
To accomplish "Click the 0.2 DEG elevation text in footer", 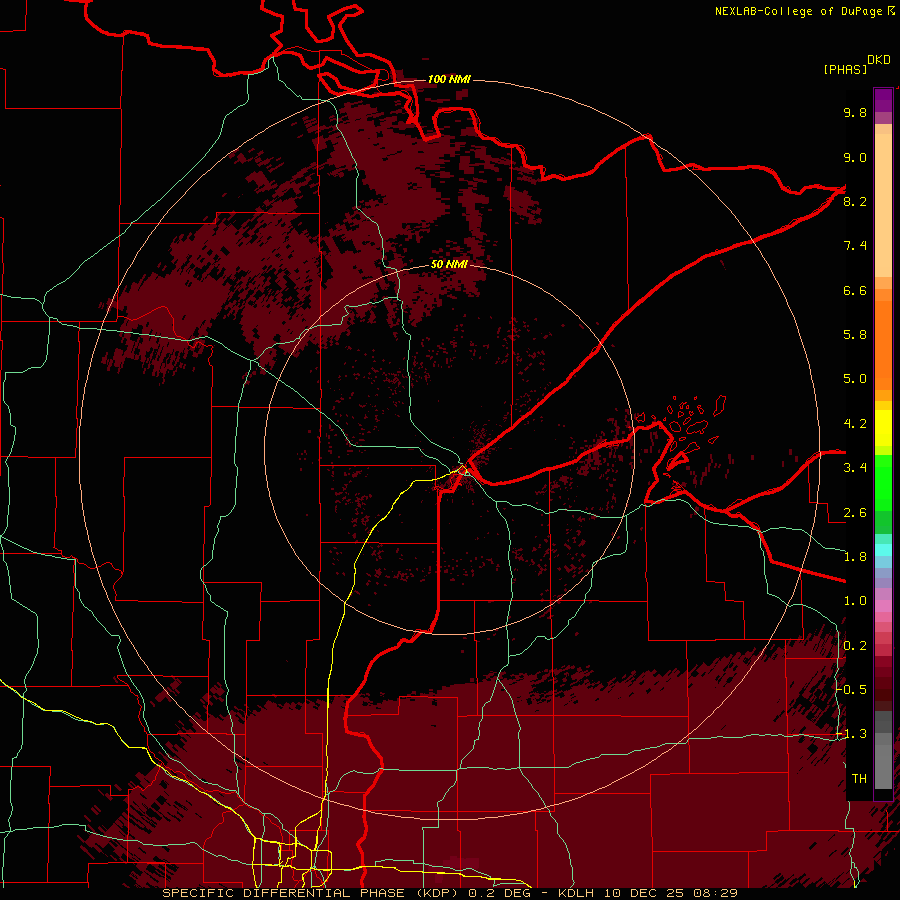I will 499,893.
